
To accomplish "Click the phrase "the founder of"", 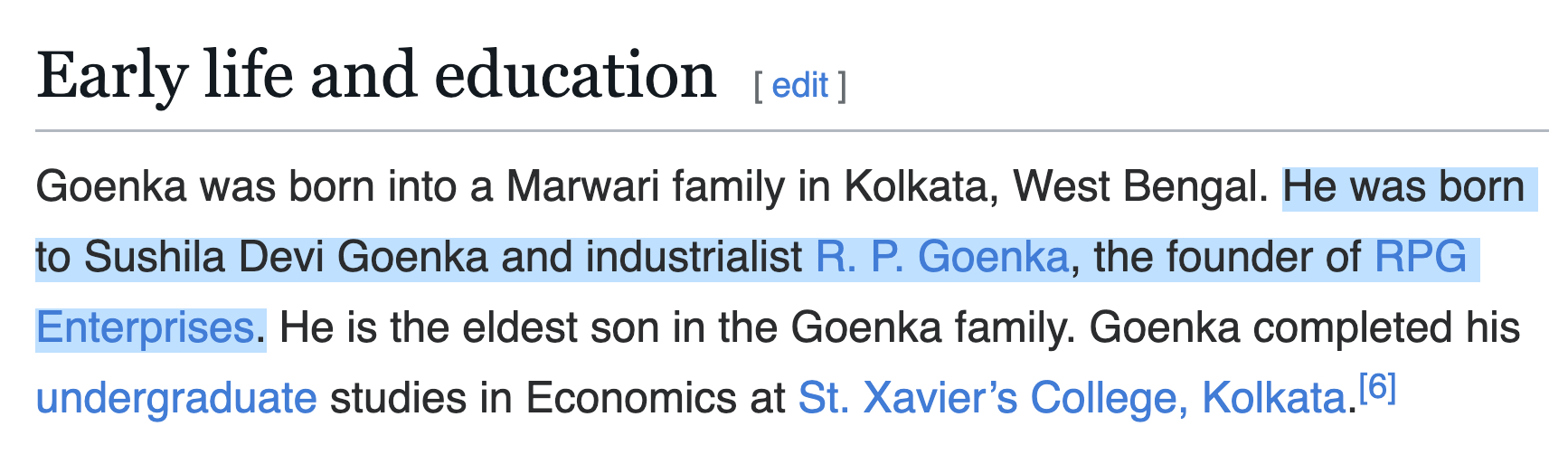I will [1226, 257].
